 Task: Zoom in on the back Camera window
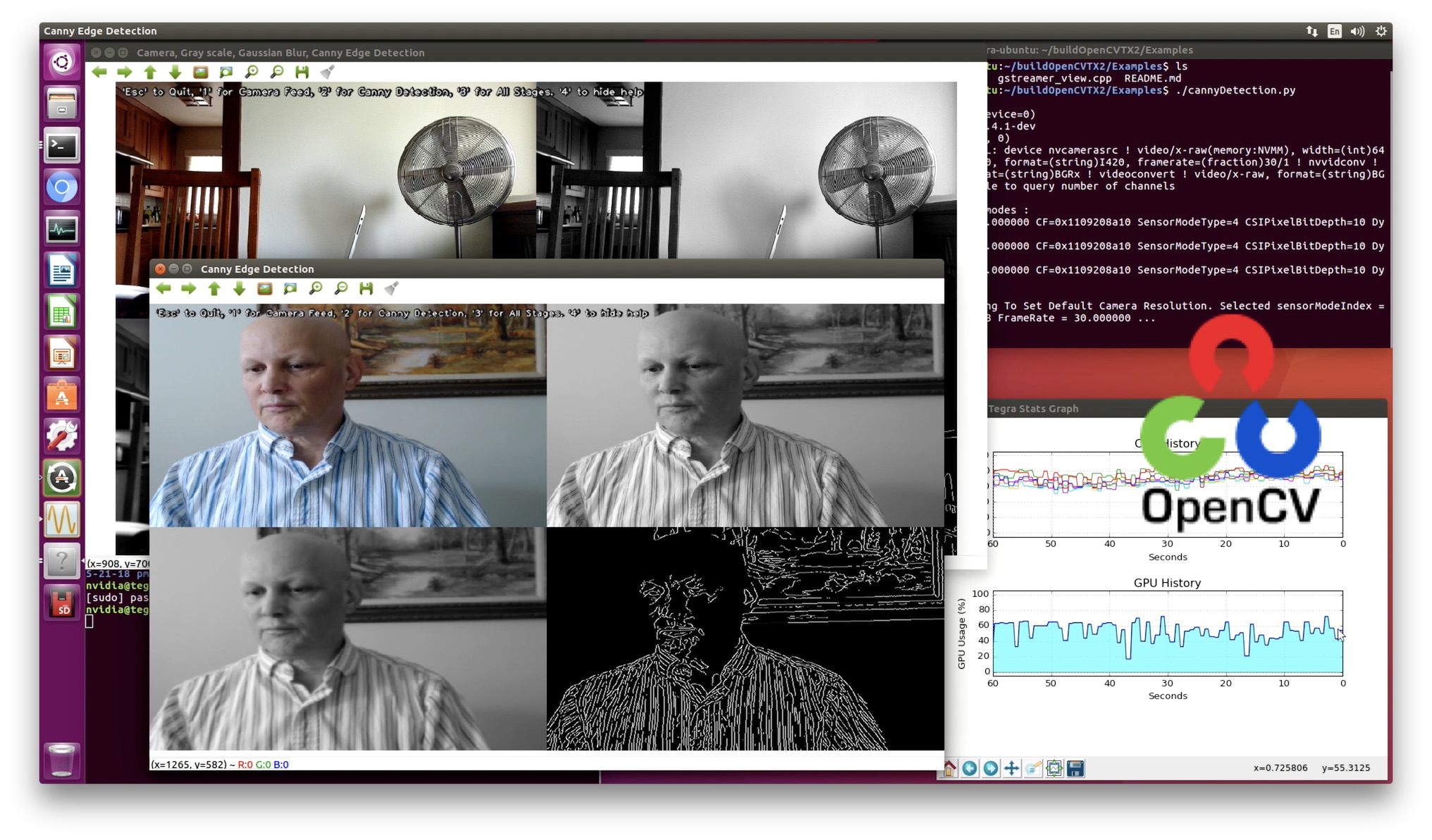tap(252, 72)
